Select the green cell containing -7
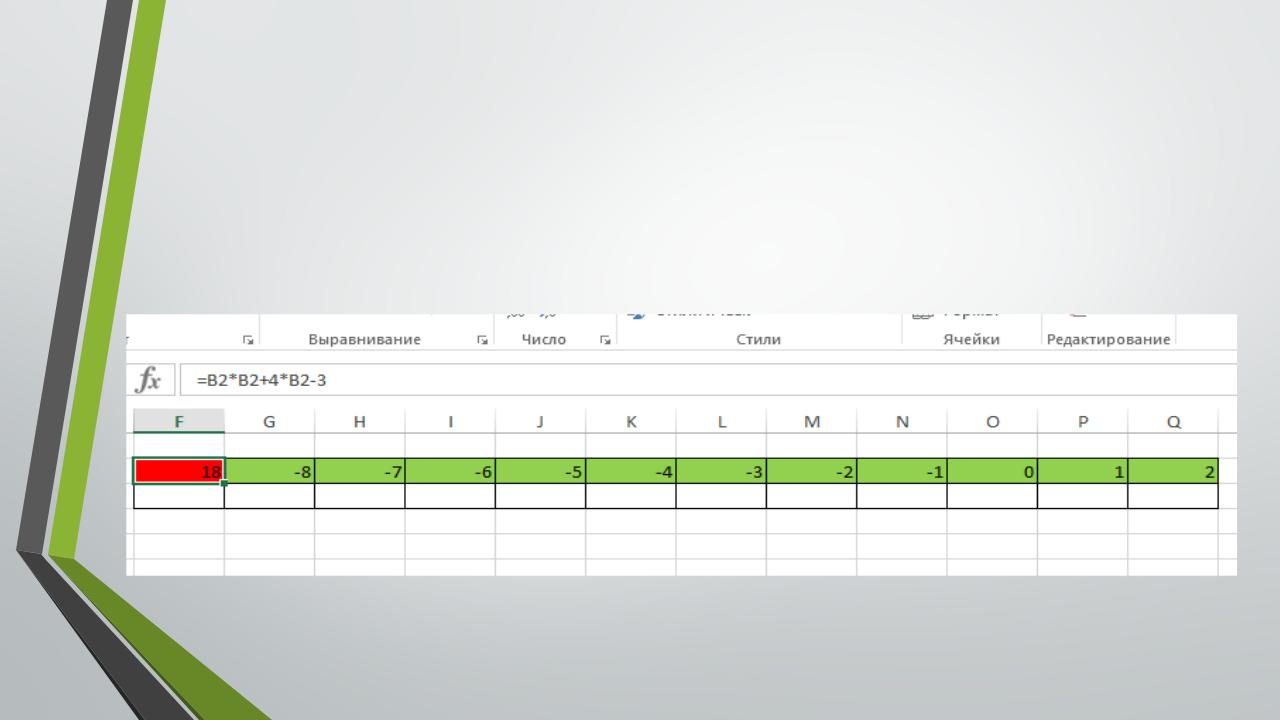1280x720 pixels. tap(360, 471)
